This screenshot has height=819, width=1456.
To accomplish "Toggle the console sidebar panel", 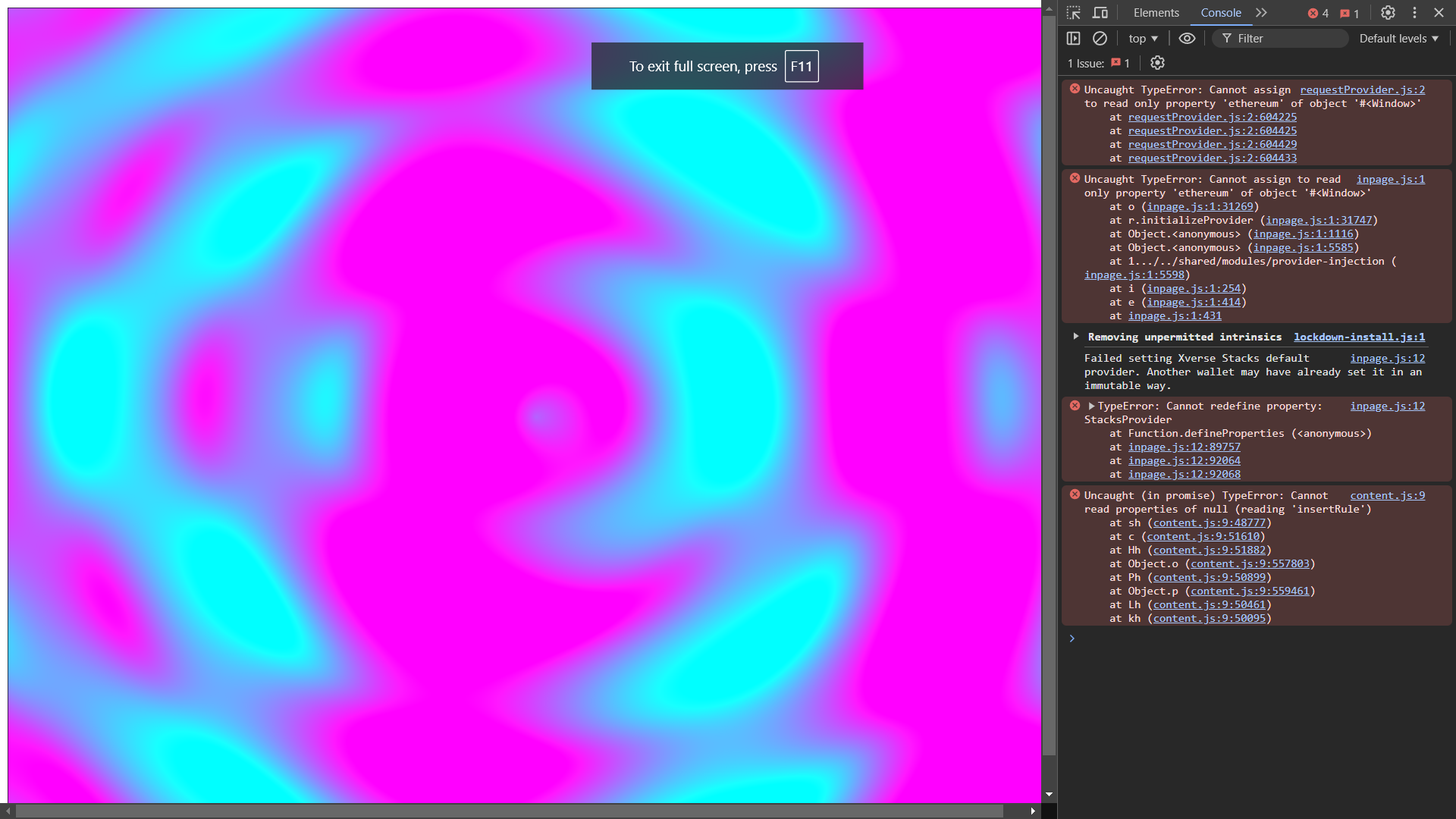I will pos(1075,38).
